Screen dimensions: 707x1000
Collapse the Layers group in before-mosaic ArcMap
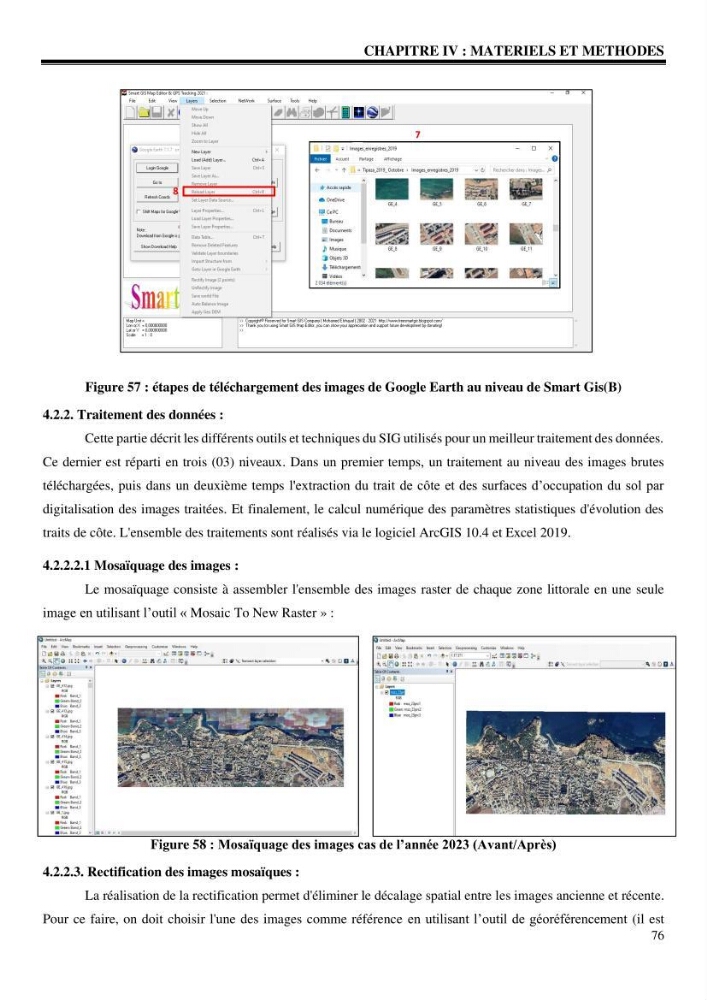(42, 680)
